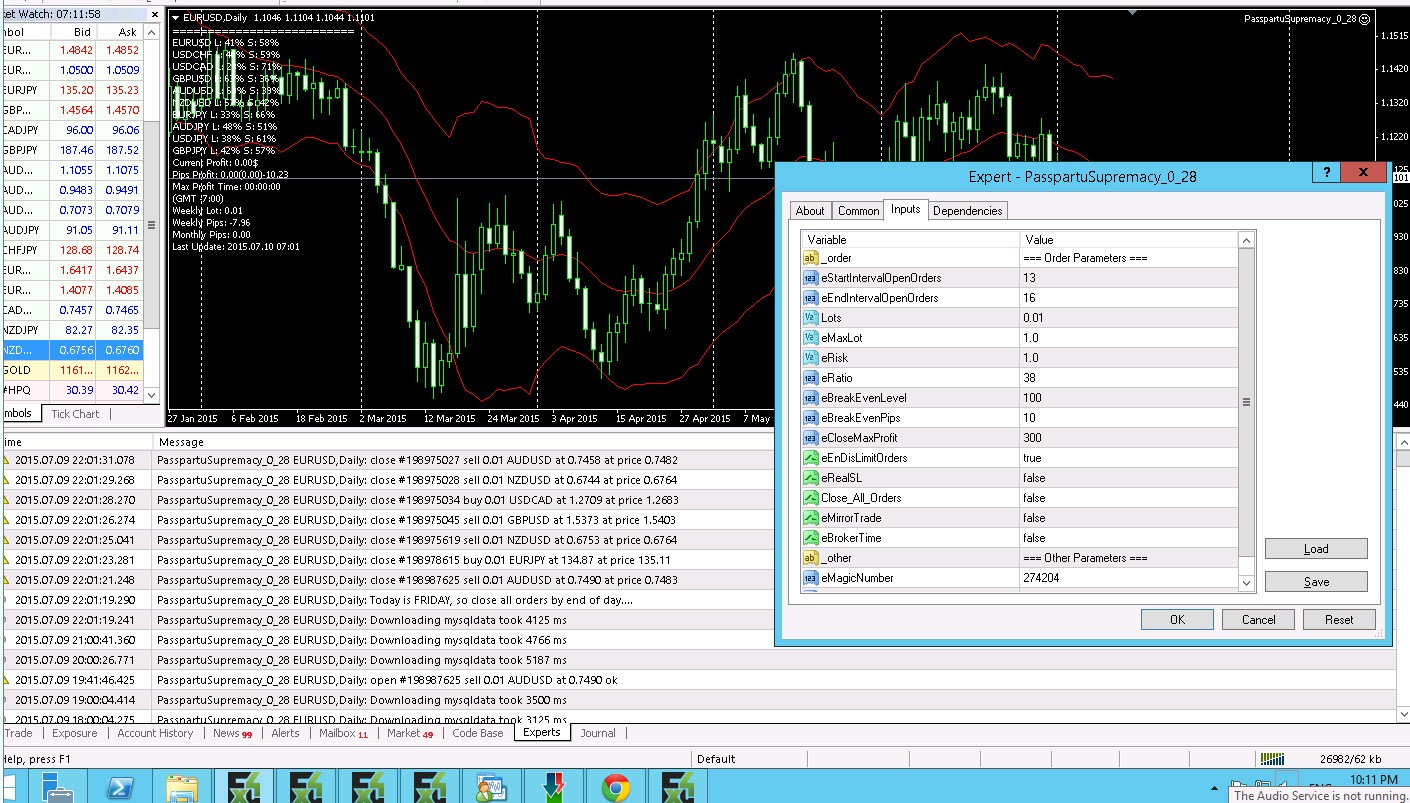This screenshot has height=803, width=1410.
Task: Click the boolean icon beside eRealSL
Action: pyautogui.click(x=810, y=478)
